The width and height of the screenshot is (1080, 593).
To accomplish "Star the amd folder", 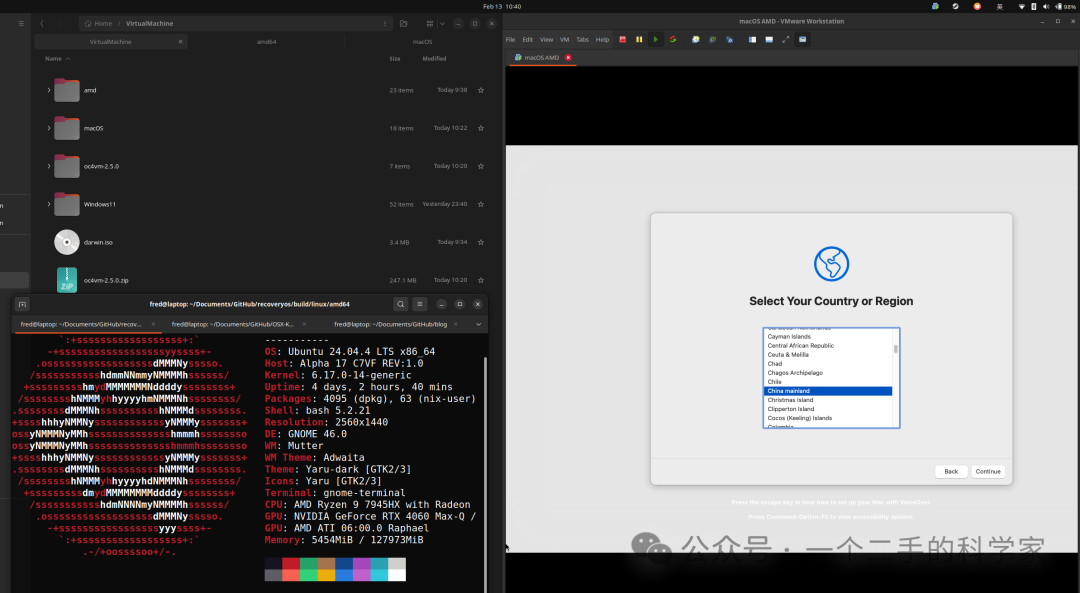I will point(481,90).
